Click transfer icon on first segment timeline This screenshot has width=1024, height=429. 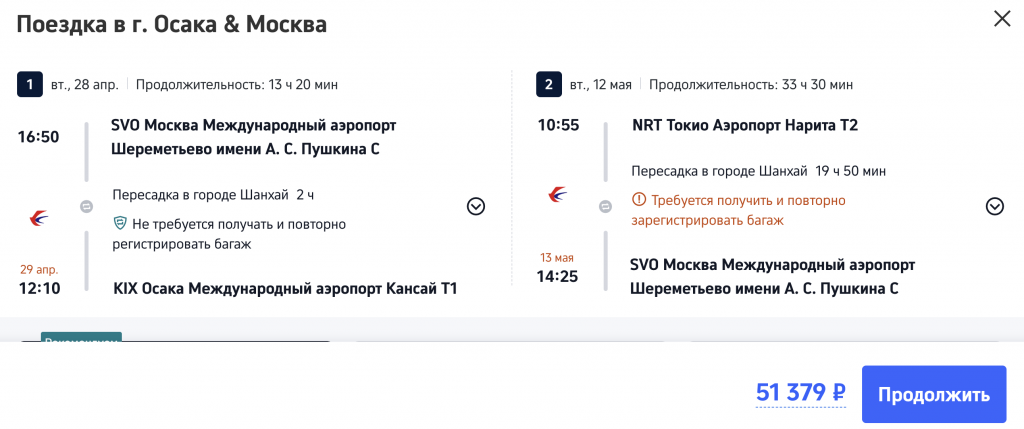(86, 208)
